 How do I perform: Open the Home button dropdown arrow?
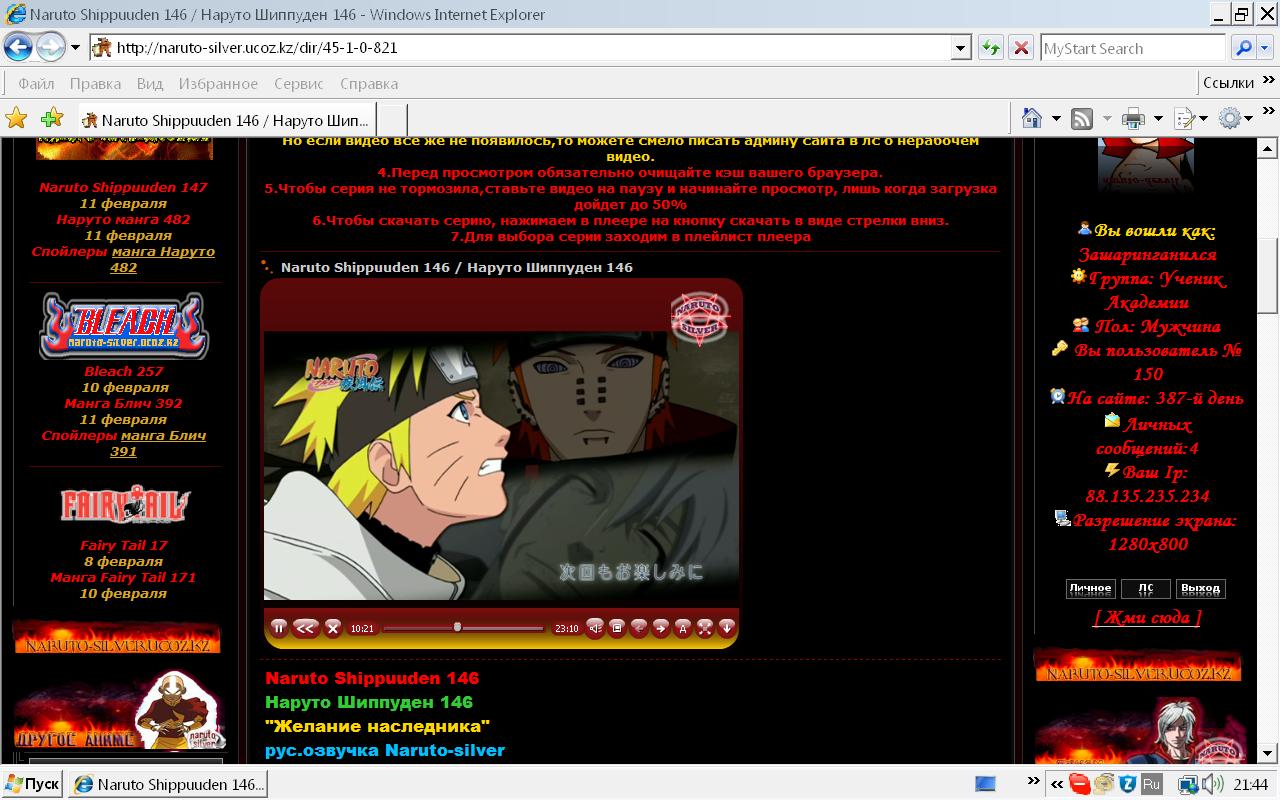point(1056,119)
